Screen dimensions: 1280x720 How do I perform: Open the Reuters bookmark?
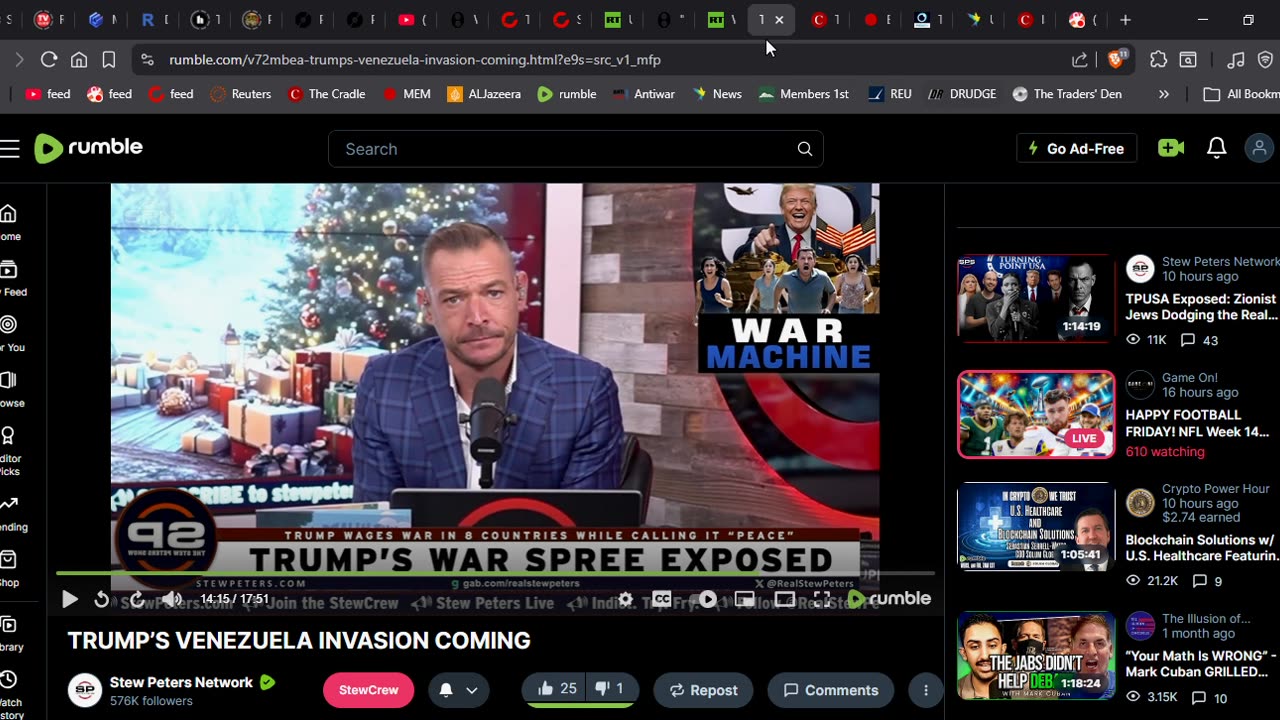(240, 94)
